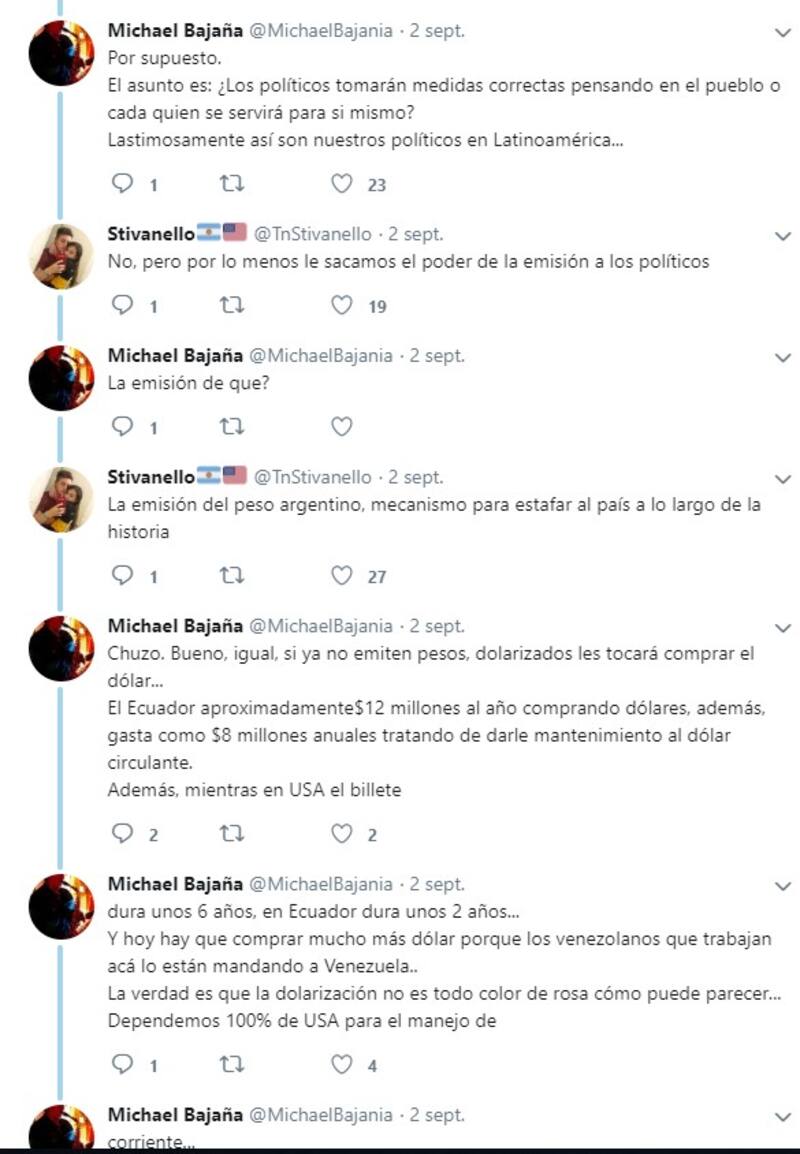This screenshot has height=1154, width=800.
Task: Open the options chevron on the first tweet
Action: coord(783,33)
